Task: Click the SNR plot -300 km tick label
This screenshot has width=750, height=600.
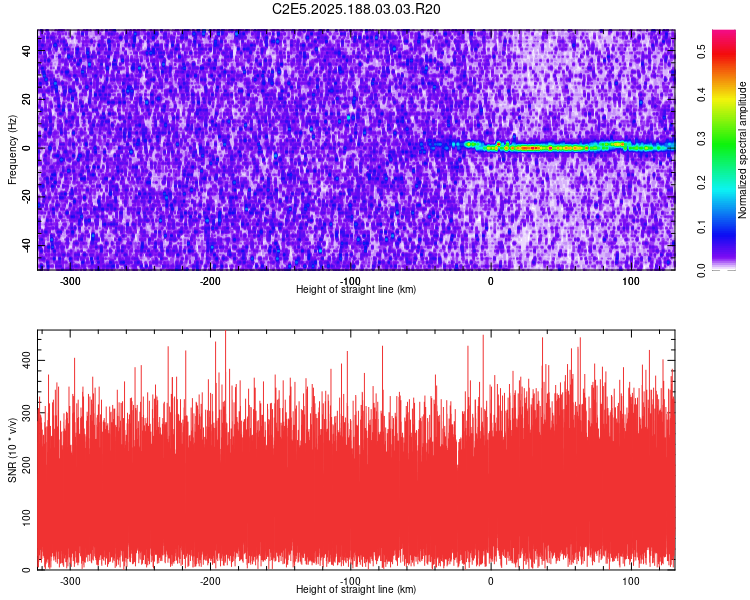Action: coord(70,581)
